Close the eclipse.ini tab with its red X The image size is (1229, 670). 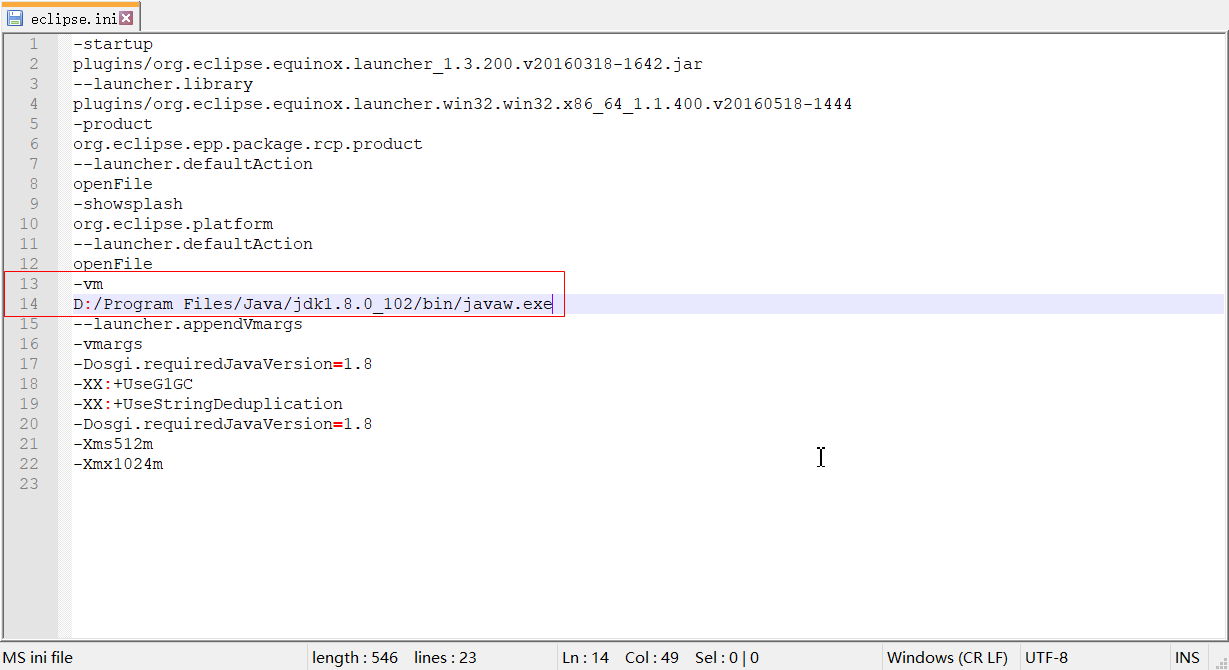[x=126, y=18]
